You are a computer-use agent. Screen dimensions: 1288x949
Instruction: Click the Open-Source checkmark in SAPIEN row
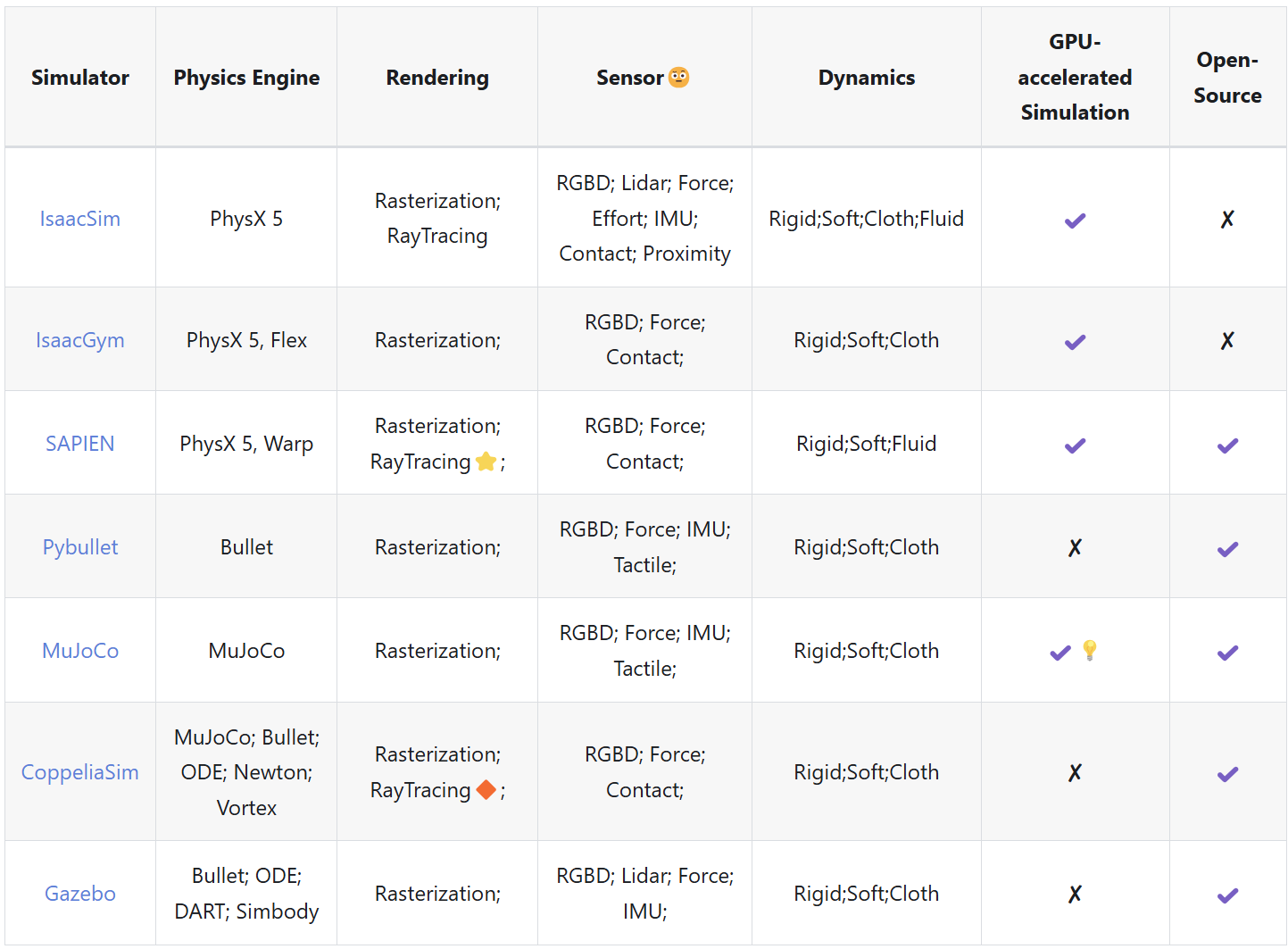coord(1227,445)
